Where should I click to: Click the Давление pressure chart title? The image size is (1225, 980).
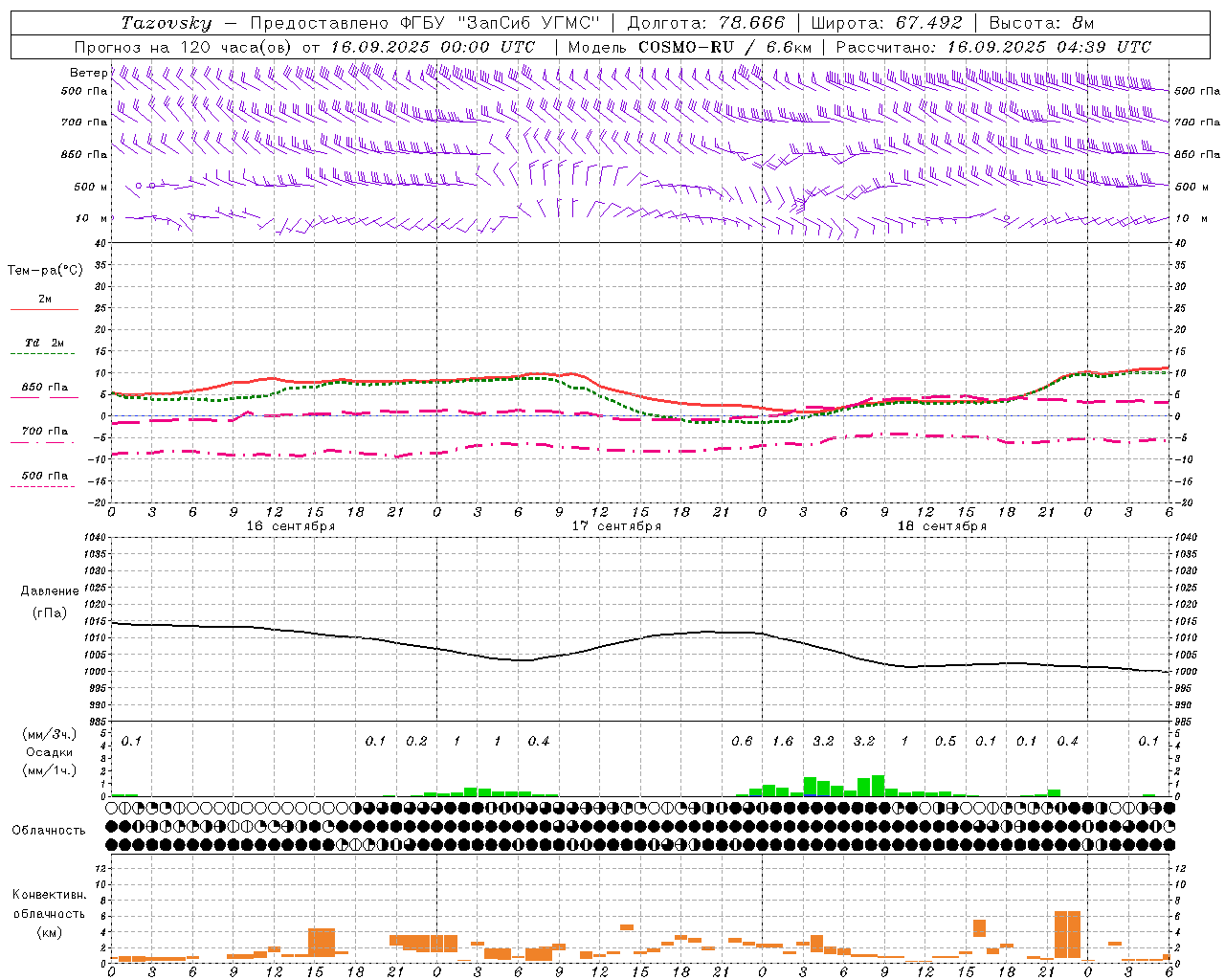tap(49, 591)
